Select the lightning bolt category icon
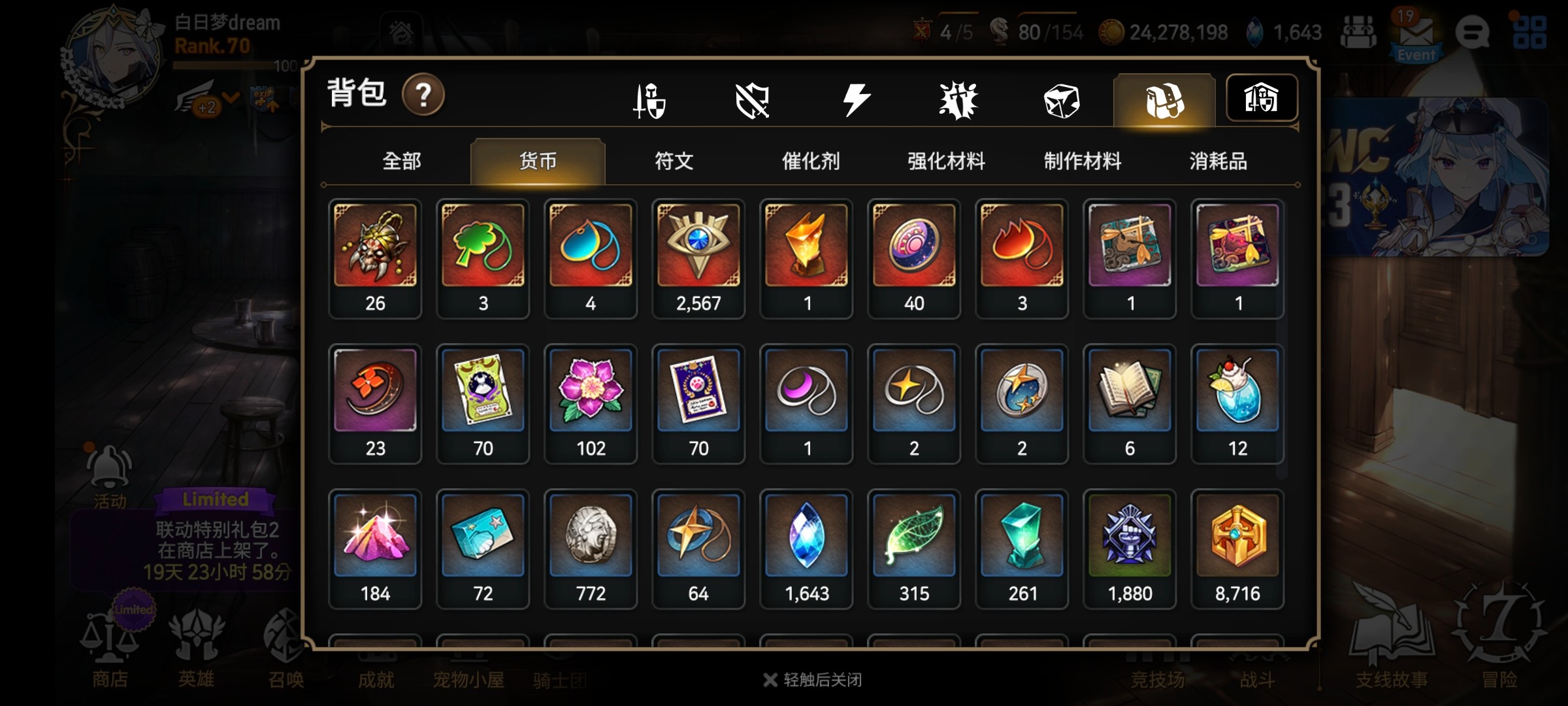The image size is (1568, 706). click(856, 101)
